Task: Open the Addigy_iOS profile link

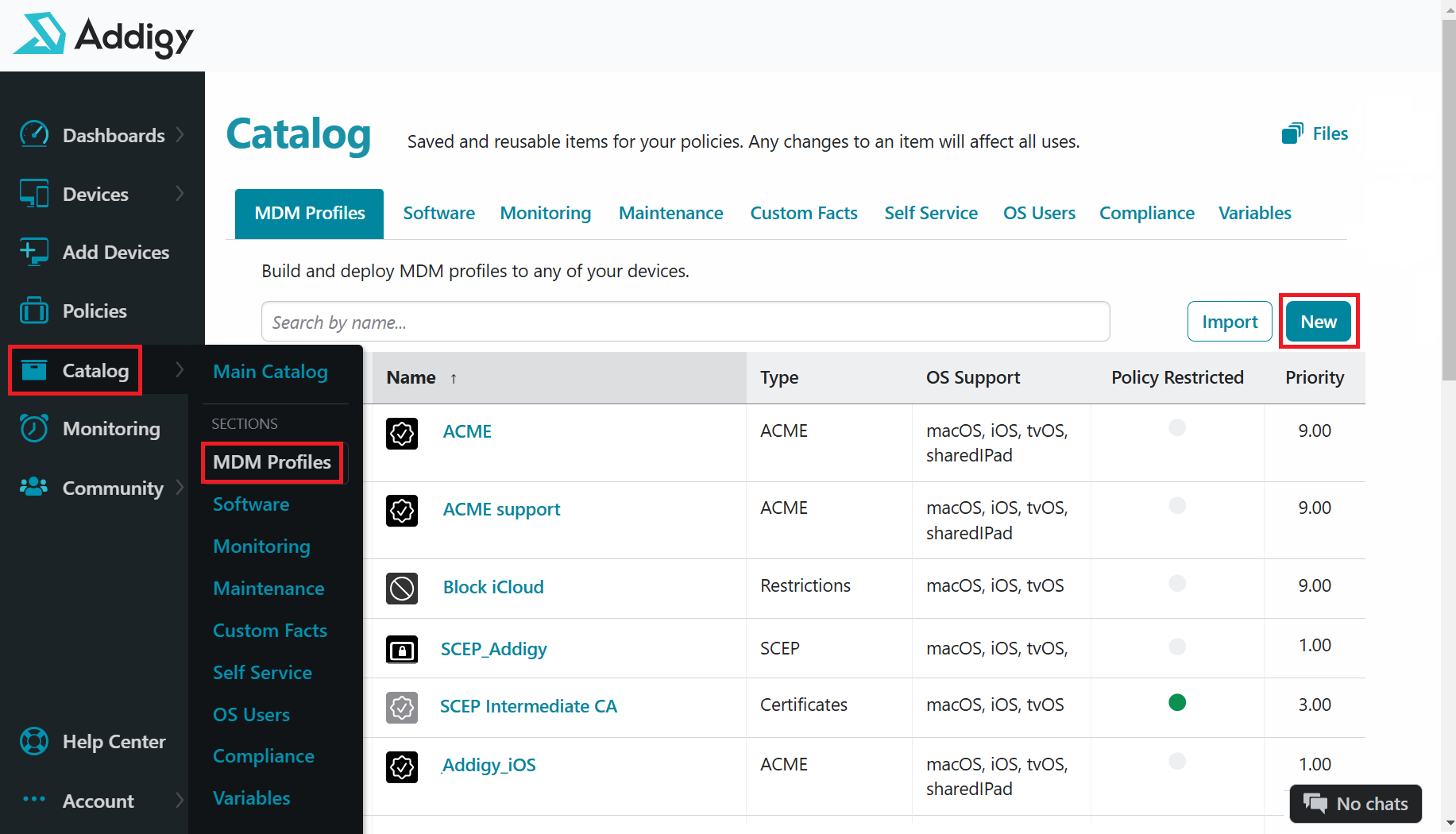Action: (489, 765)
